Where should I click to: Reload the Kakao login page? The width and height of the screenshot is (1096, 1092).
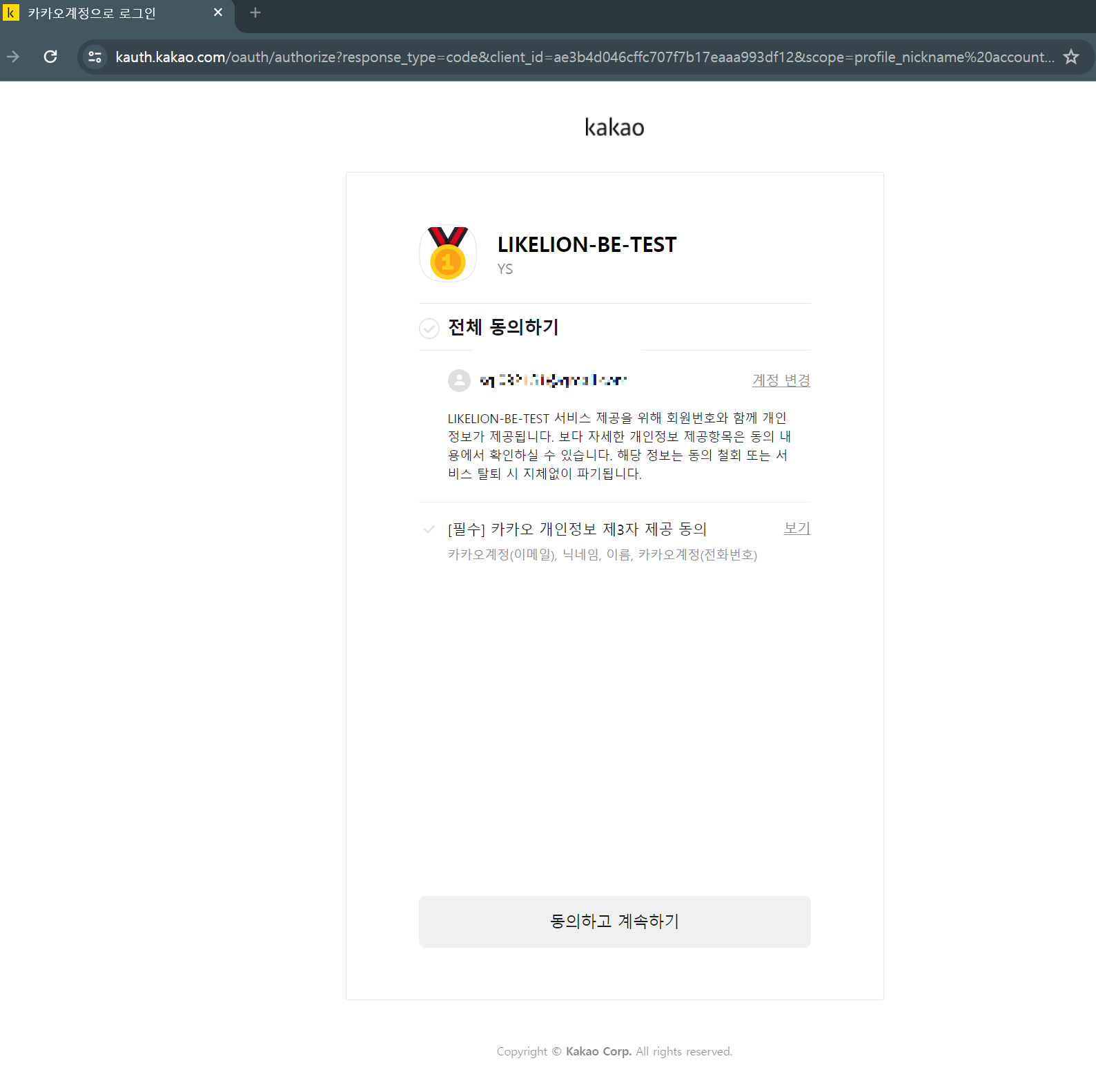(50, 57)
